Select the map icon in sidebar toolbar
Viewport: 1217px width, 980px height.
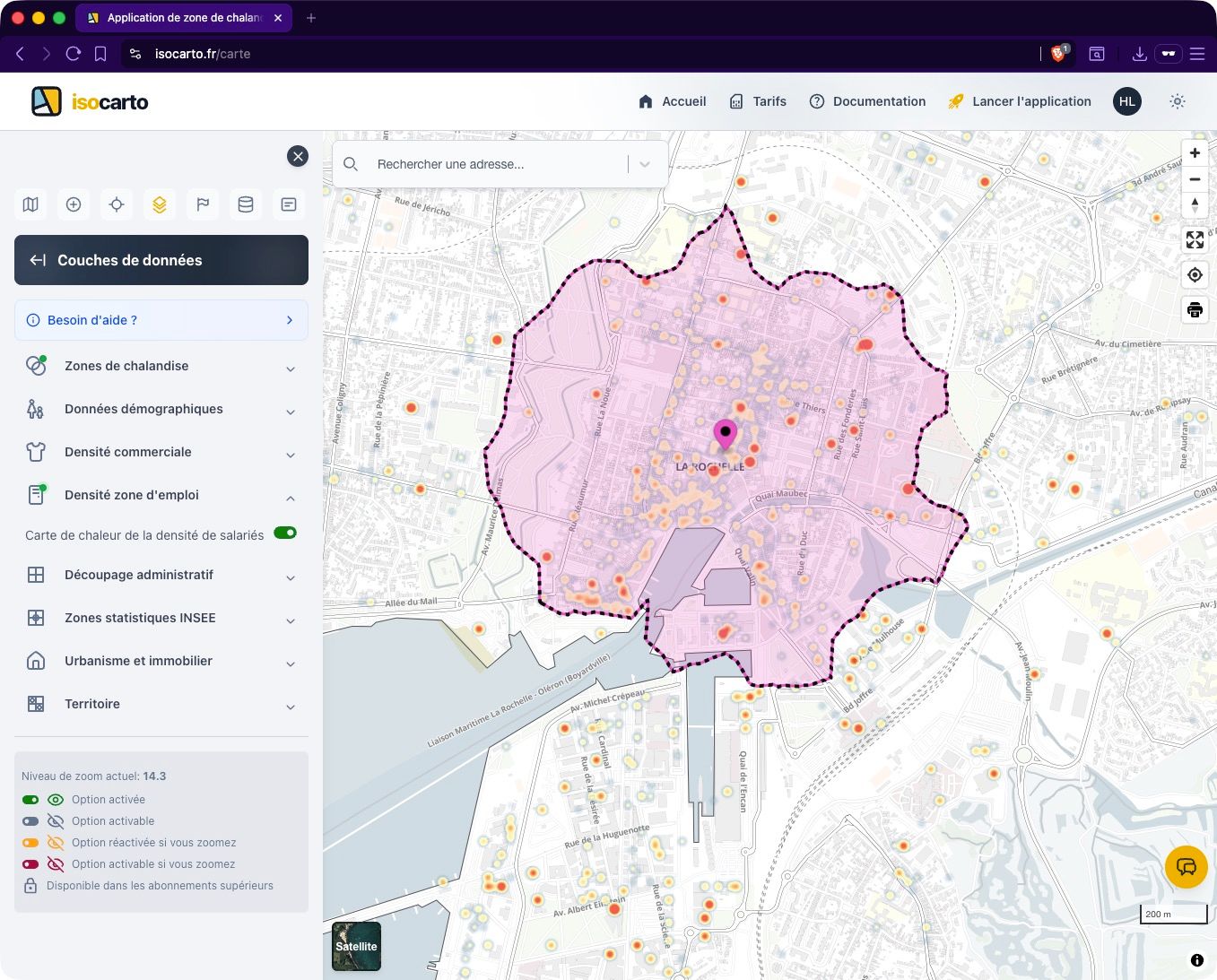coord(30,204)
